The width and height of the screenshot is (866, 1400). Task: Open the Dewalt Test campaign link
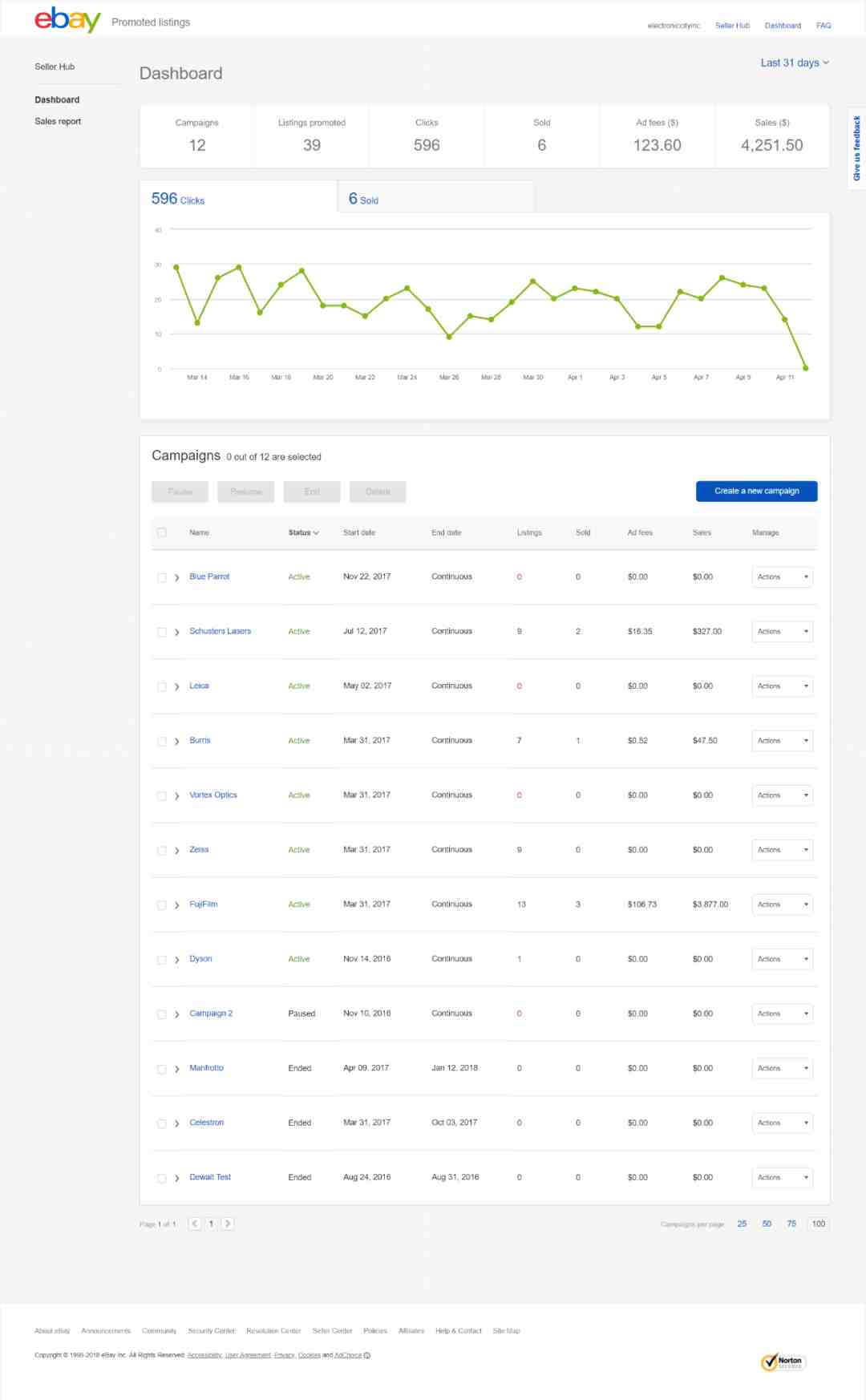click(x=210, y=1177)
